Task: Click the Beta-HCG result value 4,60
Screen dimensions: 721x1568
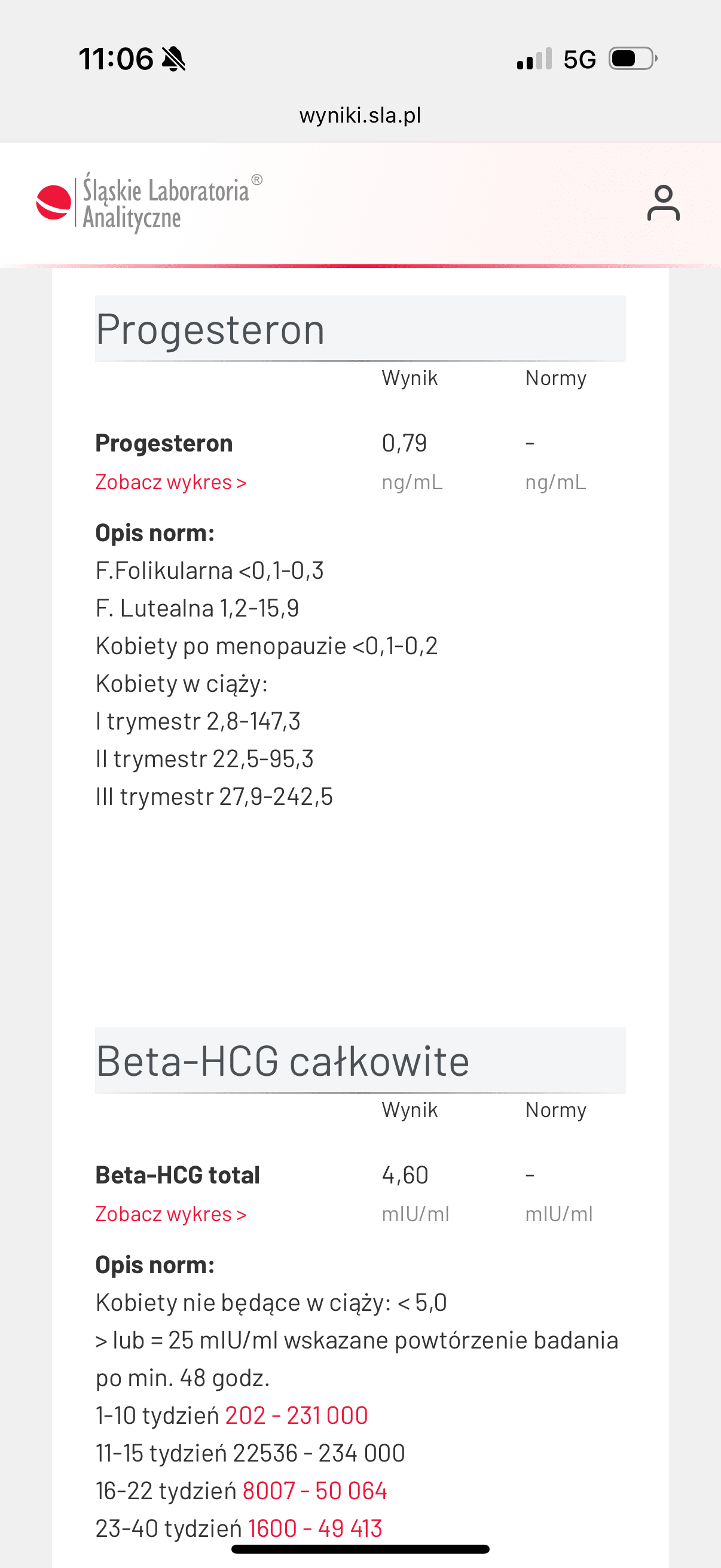Action: coord(405,1175)
